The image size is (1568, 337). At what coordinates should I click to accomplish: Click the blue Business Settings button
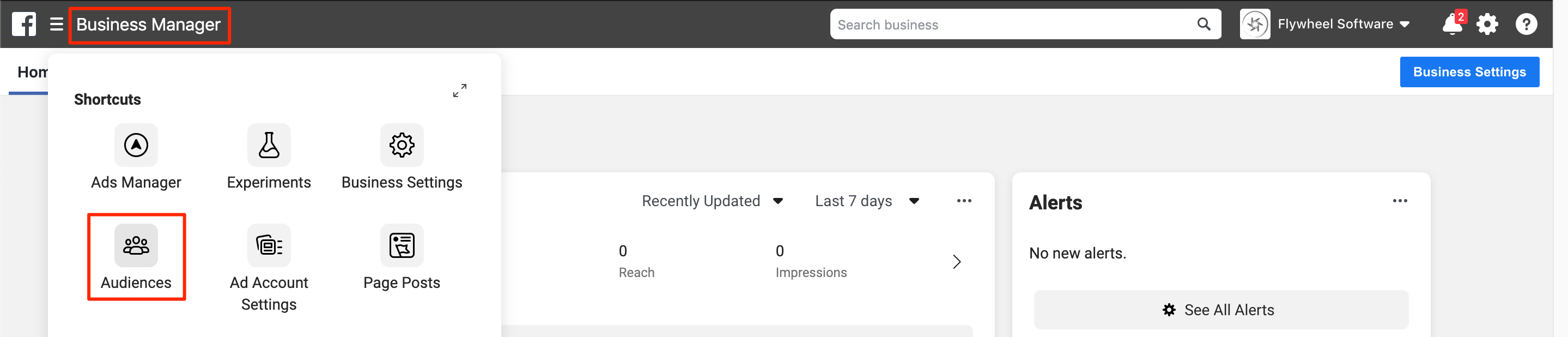[1469, 72]
